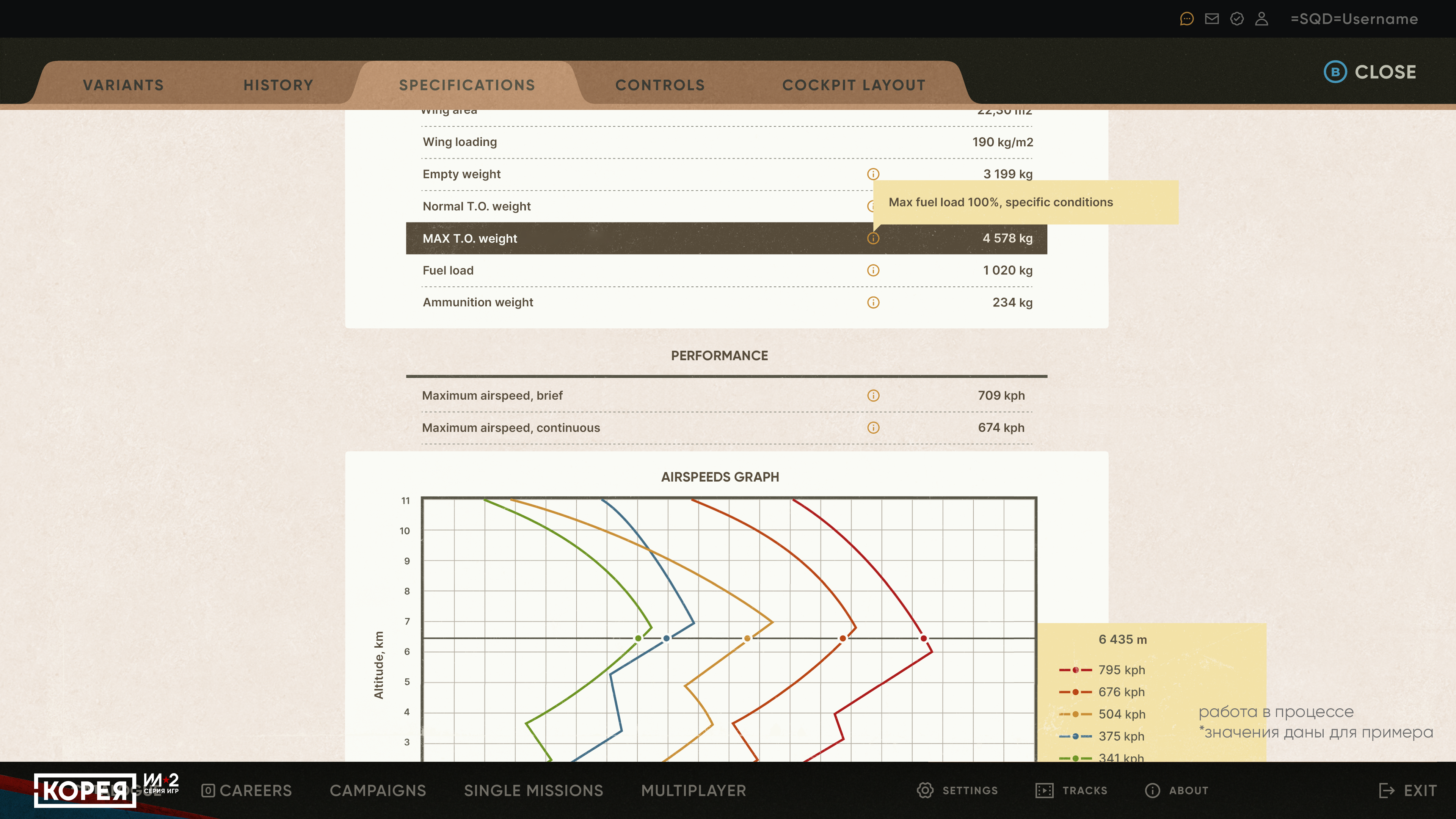This screenshot has width=1456, height=819.
Task: Click the dark red marker on altitude line
Action: tap(924, 638)
